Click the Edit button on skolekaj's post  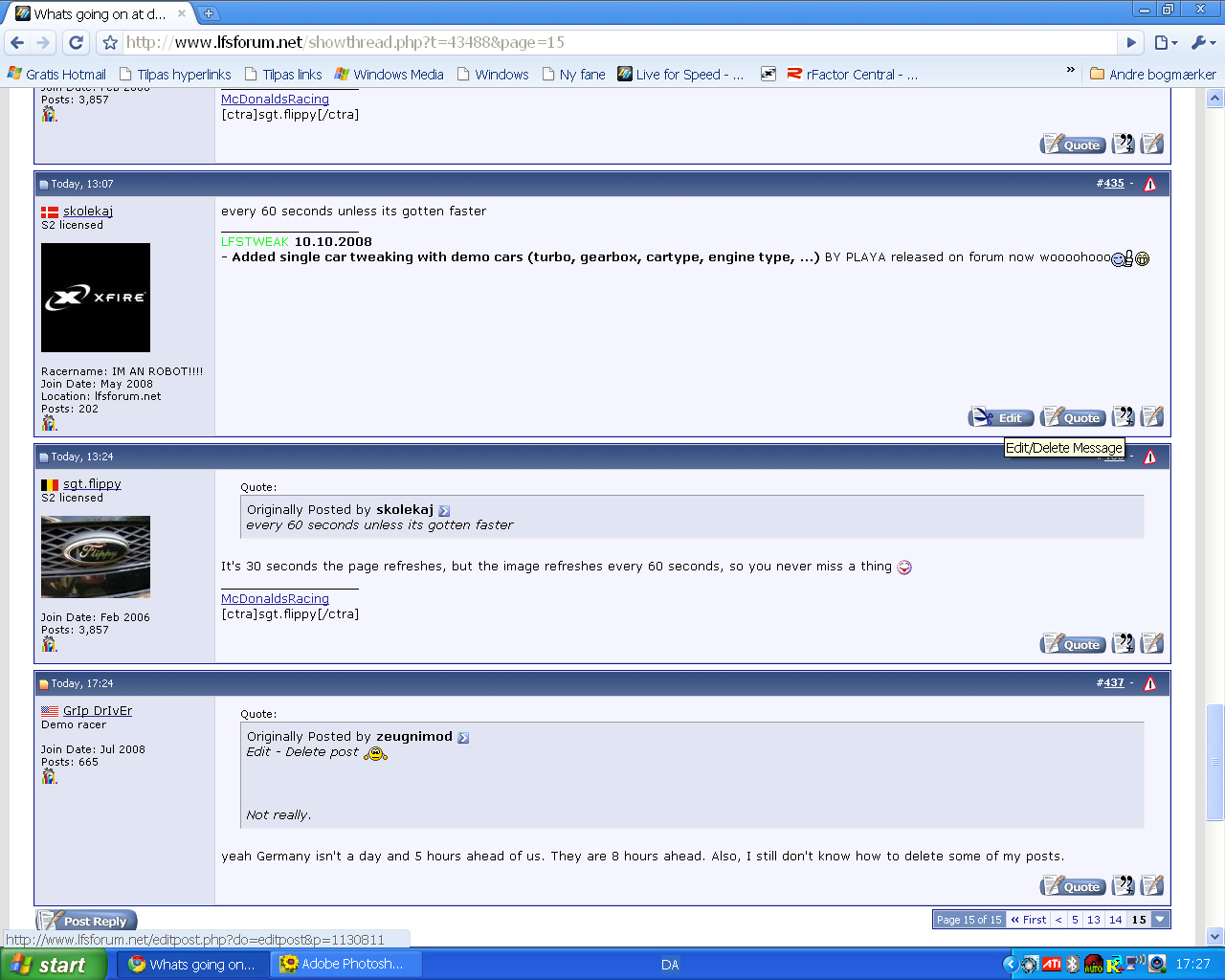click(x=1001, y=417)
